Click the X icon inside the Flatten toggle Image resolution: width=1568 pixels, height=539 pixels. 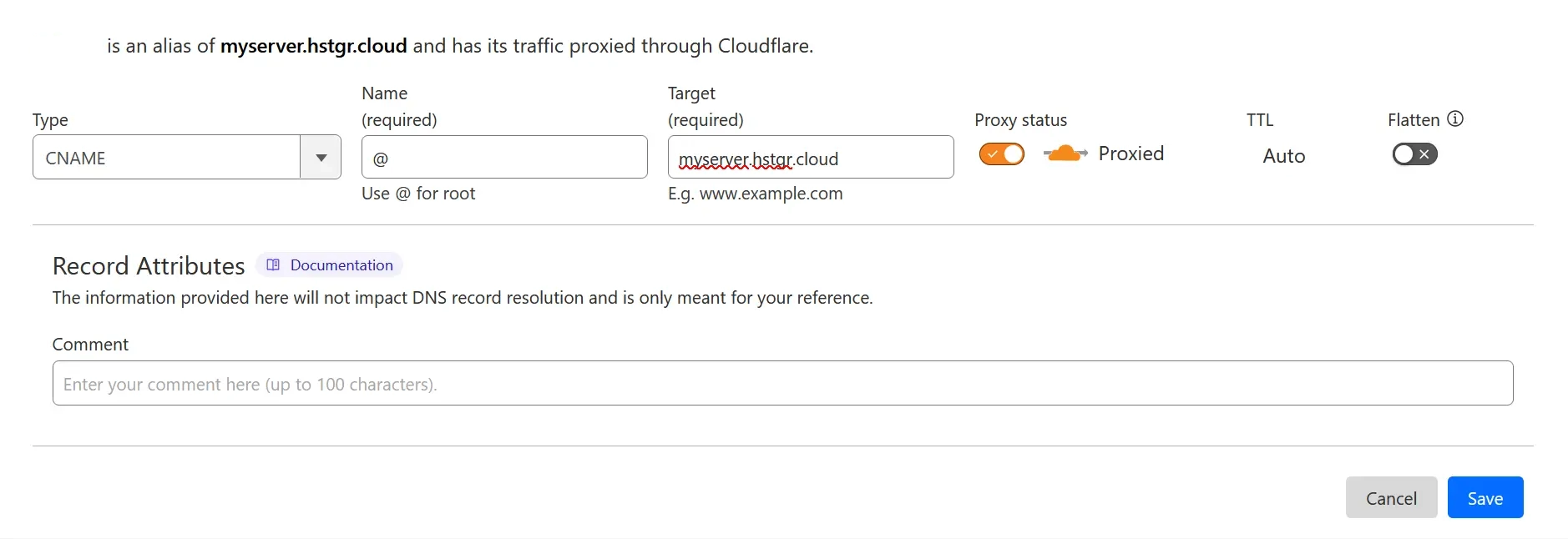click(x=1423, y=154)
